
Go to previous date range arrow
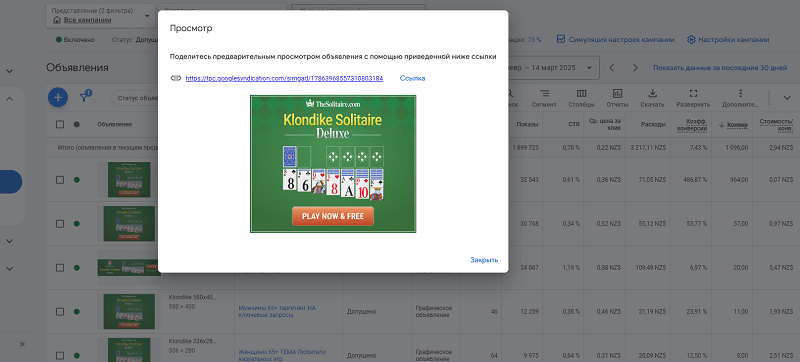click(612, 68)
